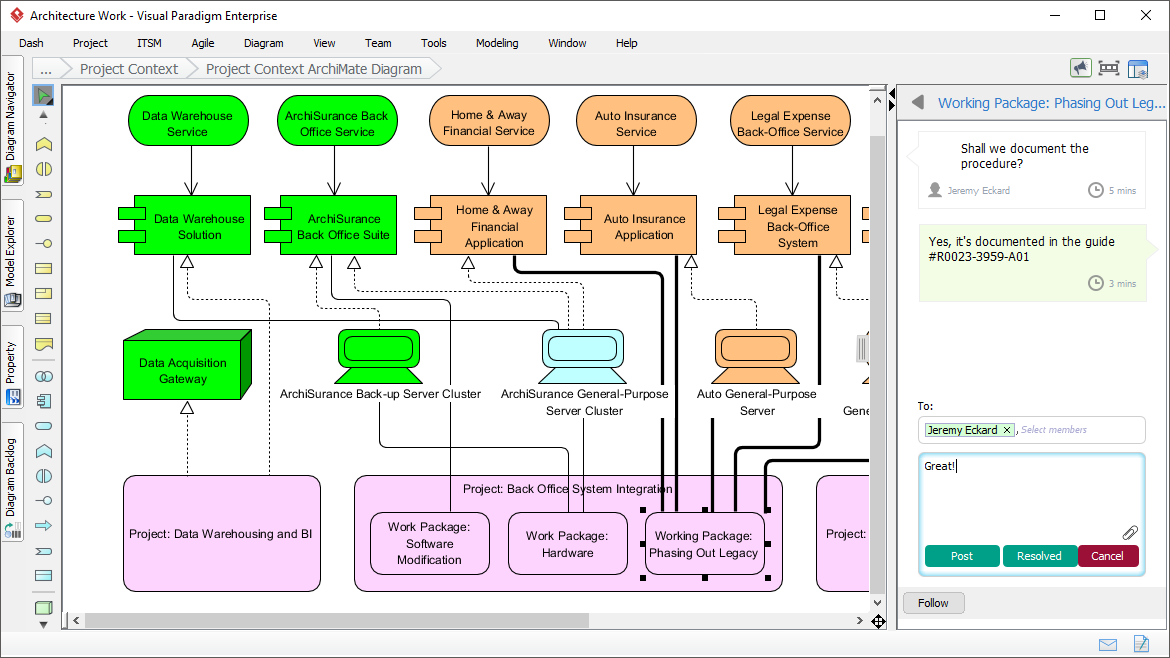1170x658 pixels.
Task: Remove Jeremy Eckard from the recipients
Action: pos(1007,430)
